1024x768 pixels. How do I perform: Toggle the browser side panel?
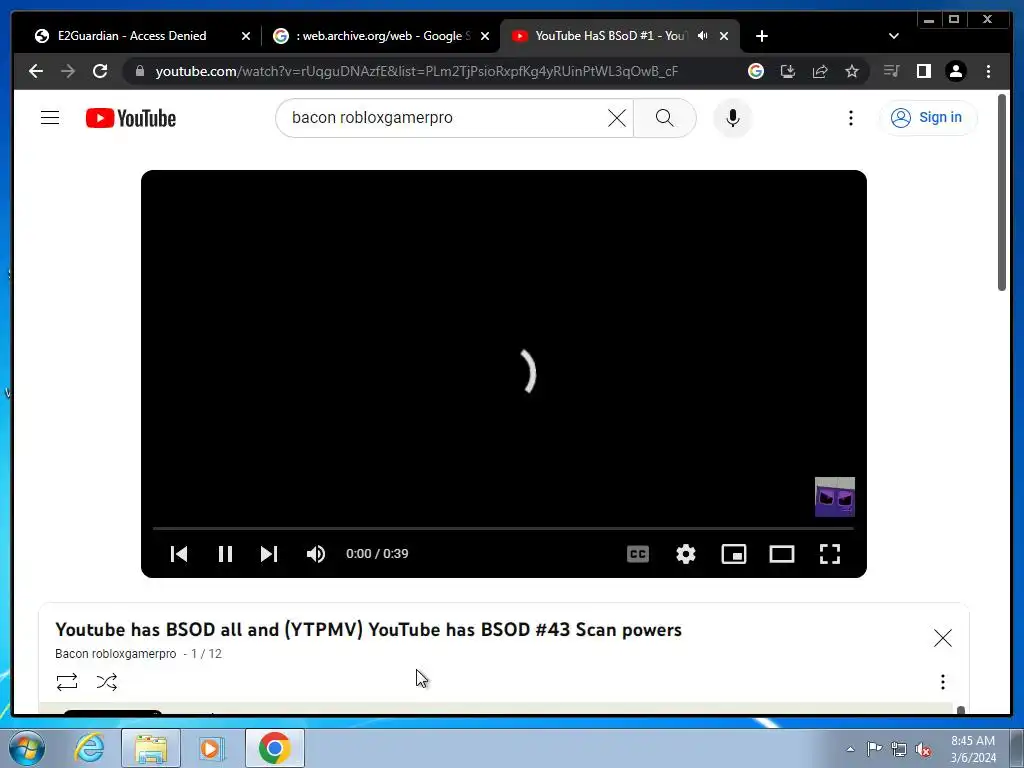click(x=923, y=71)
